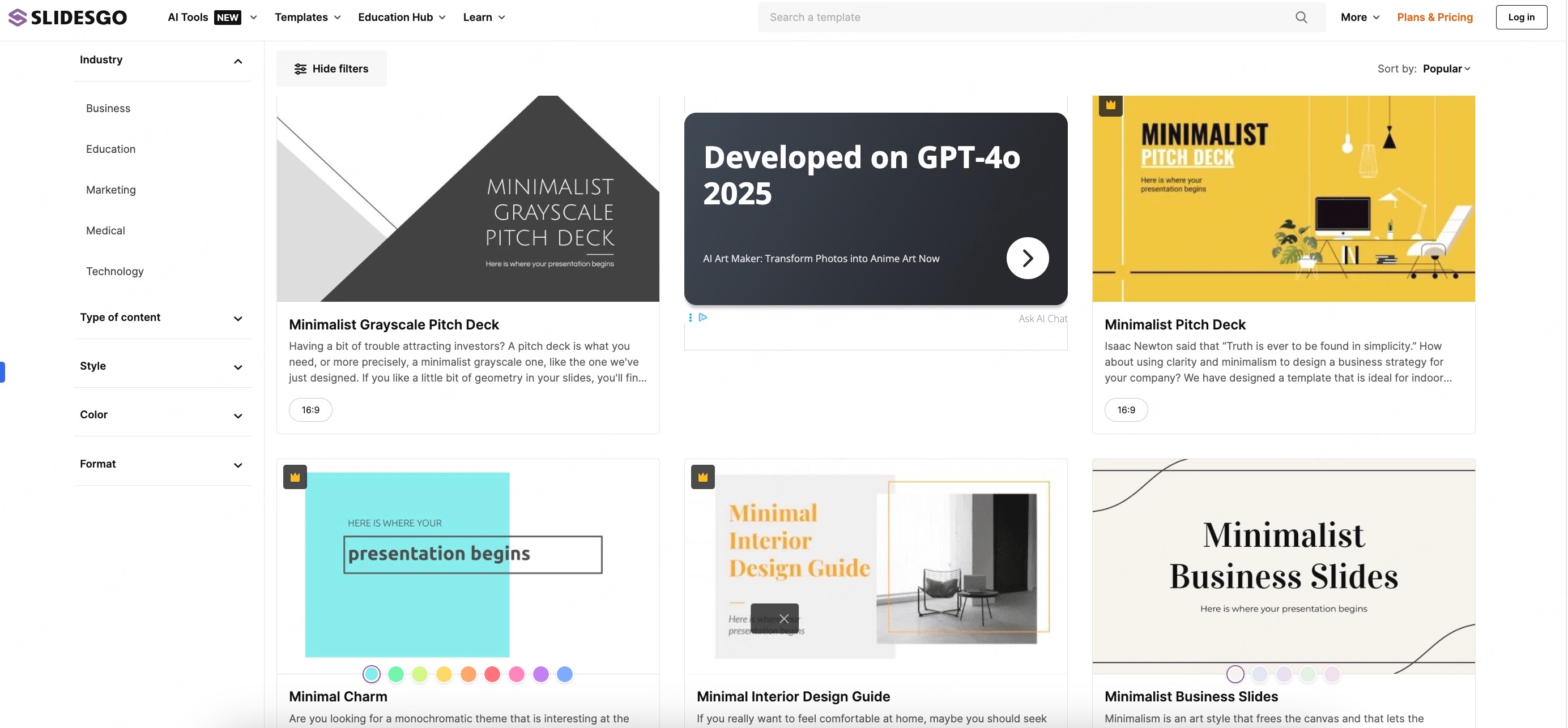Filter by Technology industry
Screen dimensions: 1568x728
point(114,271)
